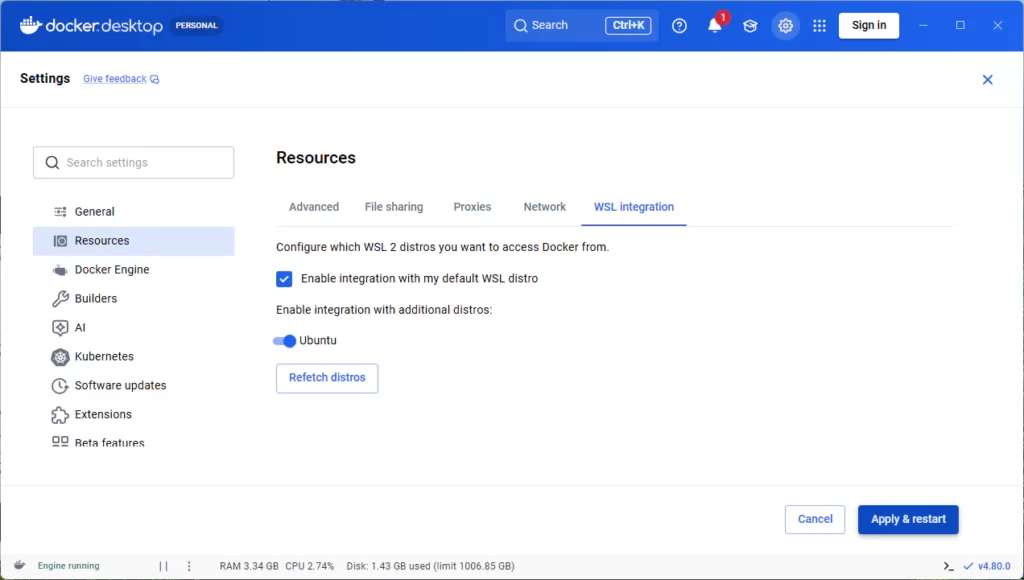This screenshot has height=580, width=1024.
Task: Click the Search settings input field
Action: pos(133,163)
